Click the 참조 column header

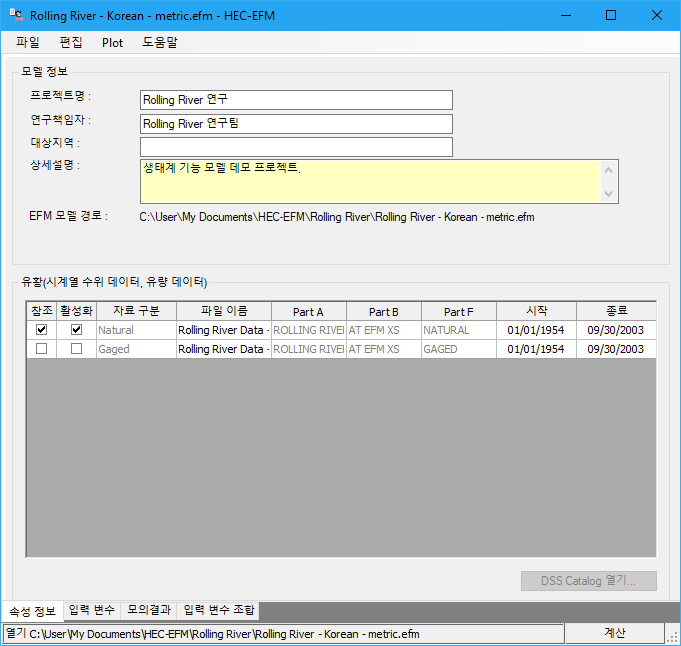pos(42,311)
